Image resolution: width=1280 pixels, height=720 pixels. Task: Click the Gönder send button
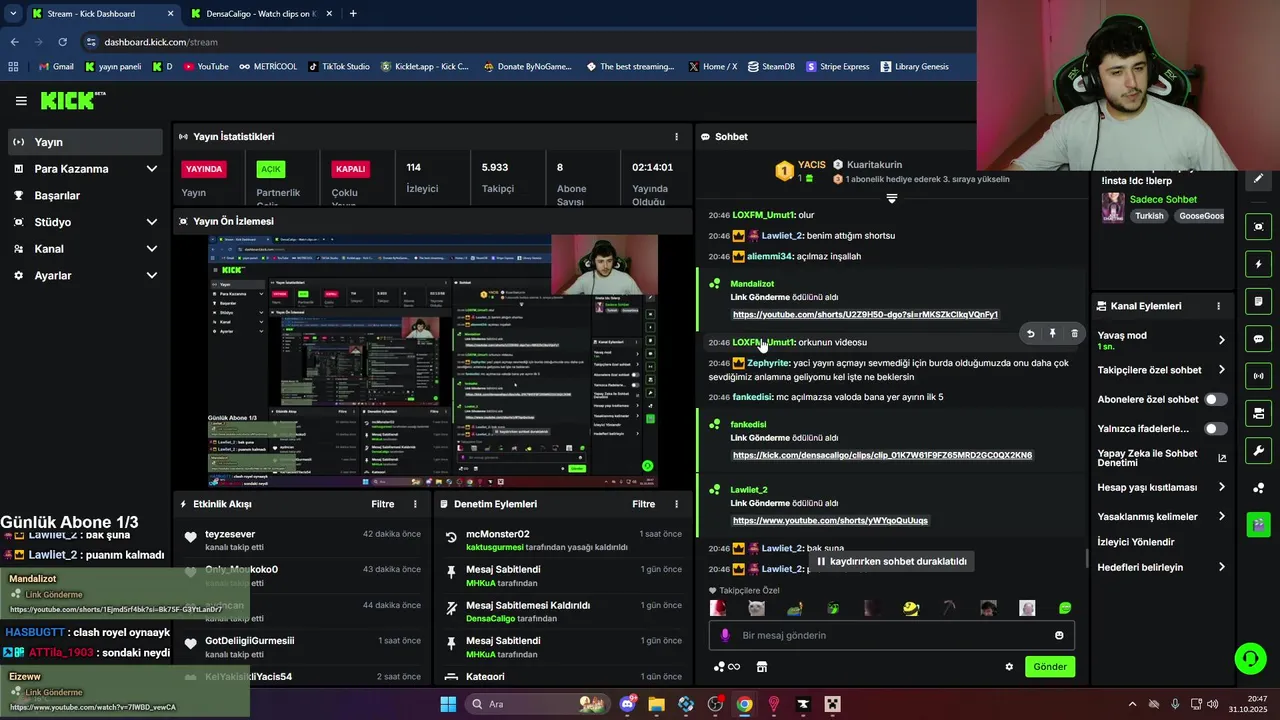(x=1050, y=667)
